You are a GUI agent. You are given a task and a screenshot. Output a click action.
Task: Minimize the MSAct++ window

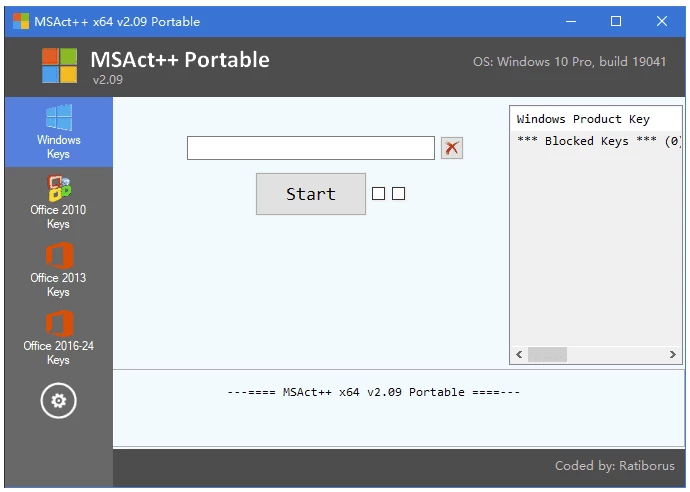pyautogui.click(x=571, y=21)
